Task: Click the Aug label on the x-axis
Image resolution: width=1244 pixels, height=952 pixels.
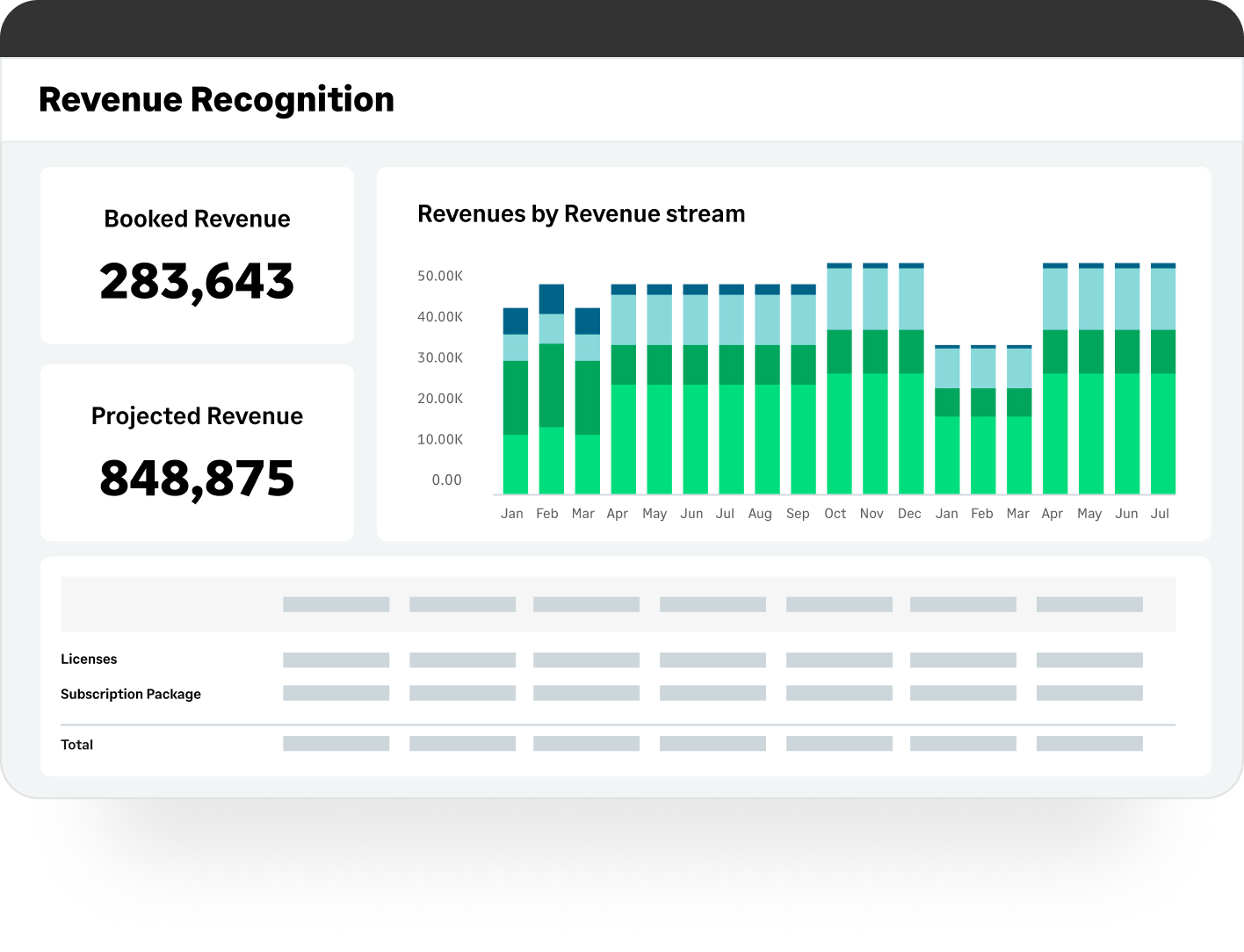Action: (760, 514)
